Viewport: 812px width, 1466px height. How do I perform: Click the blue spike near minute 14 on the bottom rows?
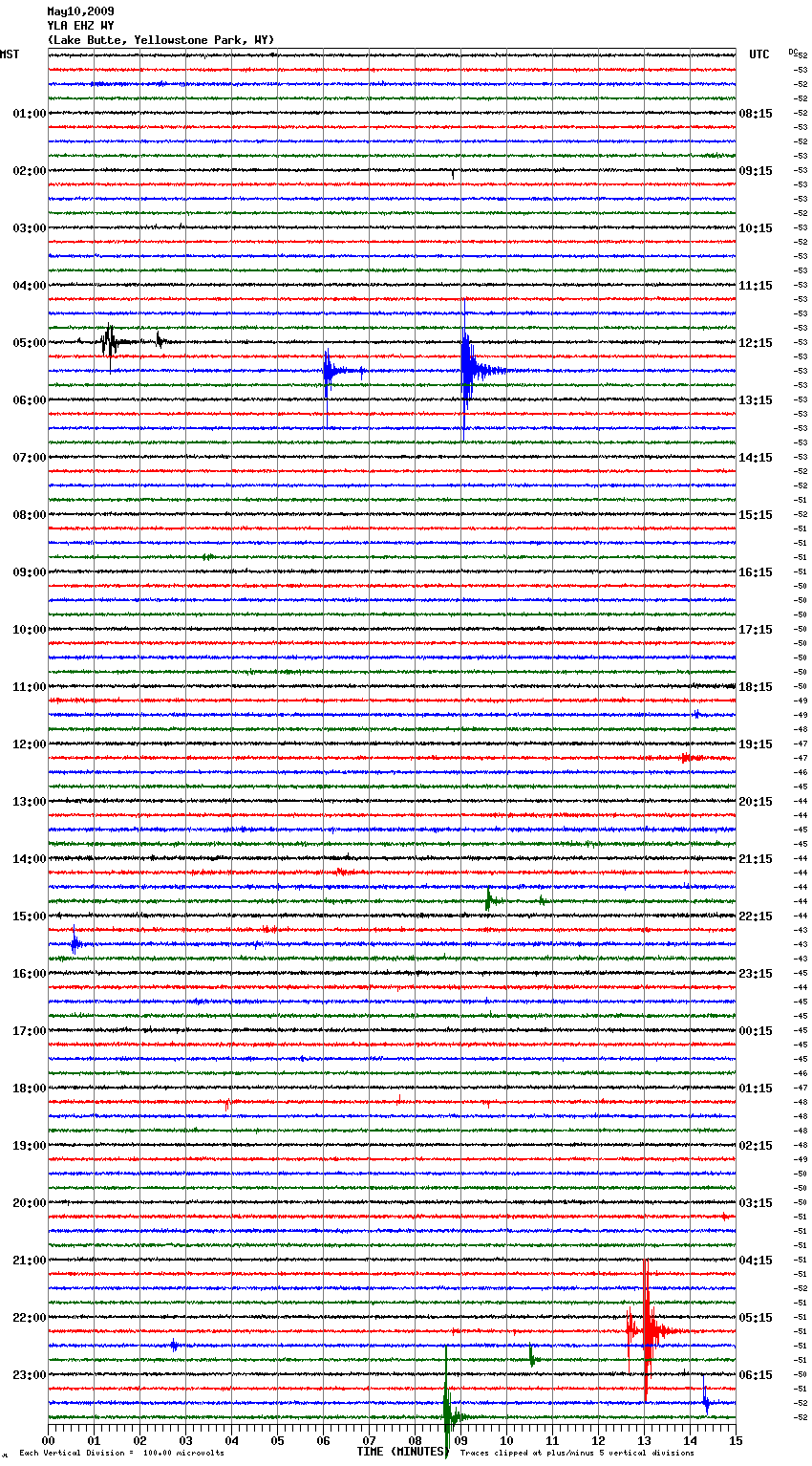(x=705, y=1397)
